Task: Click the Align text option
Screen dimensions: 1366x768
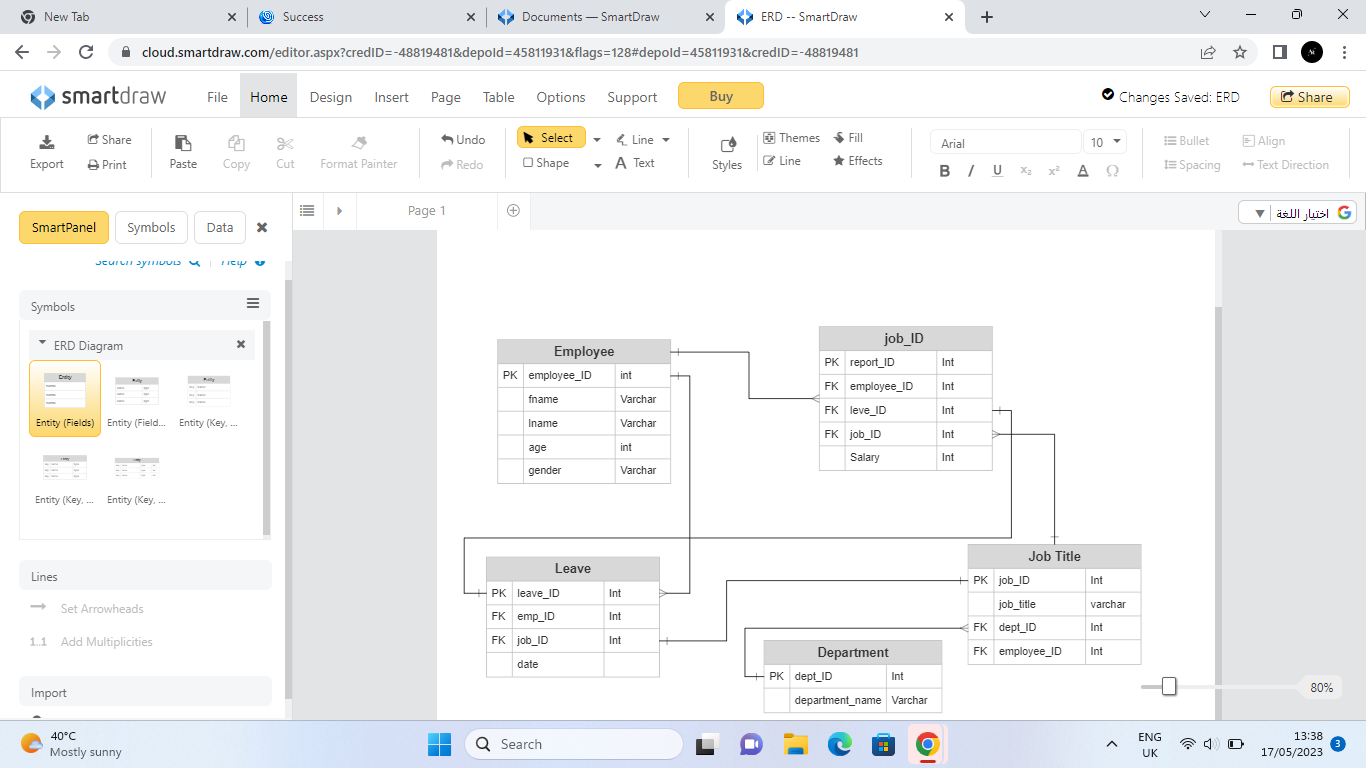Action: pyautogui.click(x=1264, y=141)
